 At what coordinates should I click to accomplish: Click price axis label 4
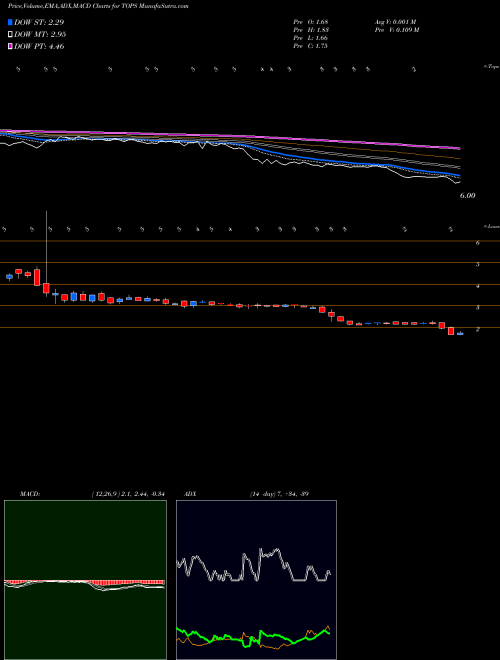point(478,286)
